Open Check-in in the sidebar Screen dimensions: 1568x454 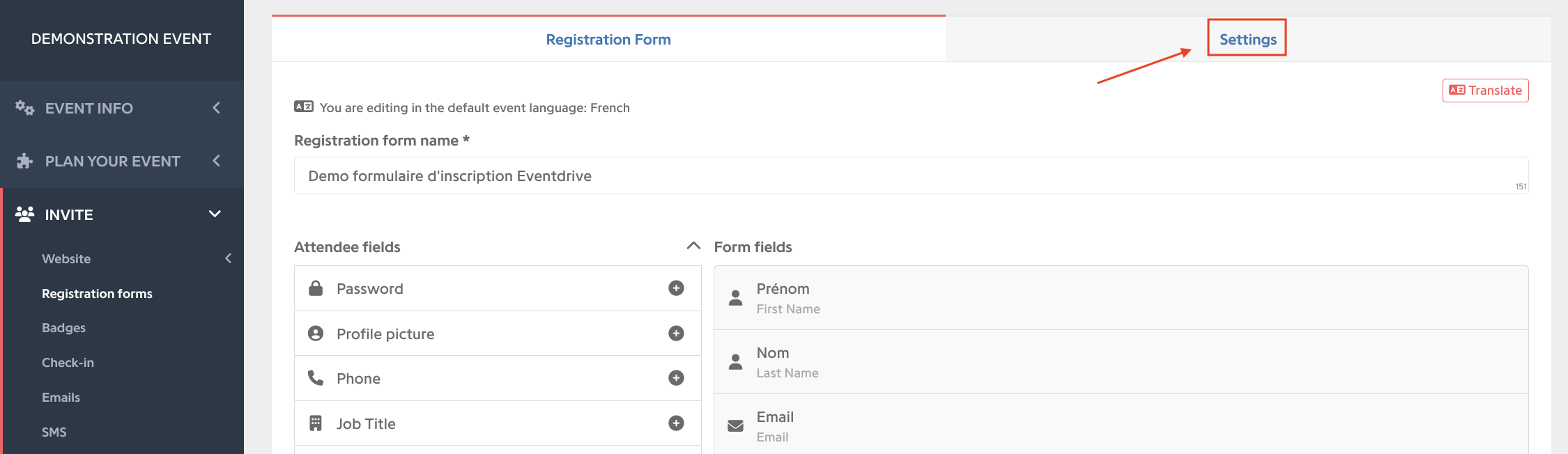click(x=68, y=363)
